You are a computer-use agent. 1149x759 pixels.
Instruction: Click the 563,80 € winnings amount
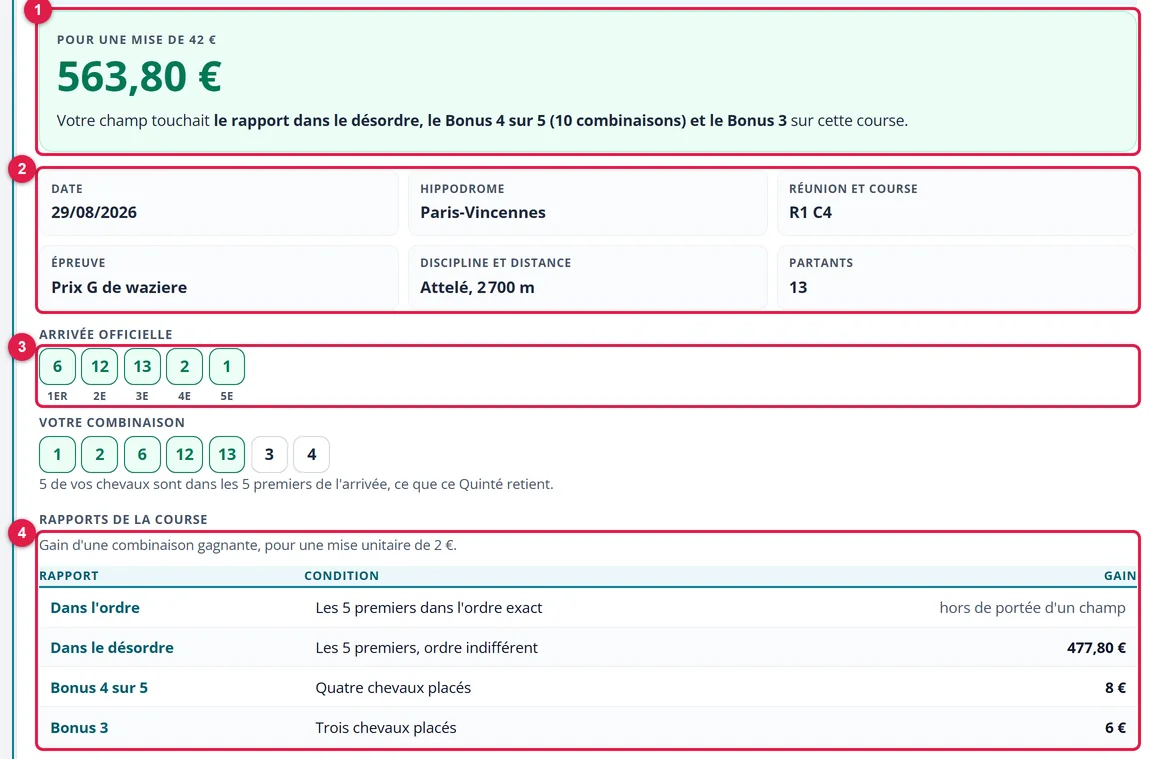(x=139, y=76)
